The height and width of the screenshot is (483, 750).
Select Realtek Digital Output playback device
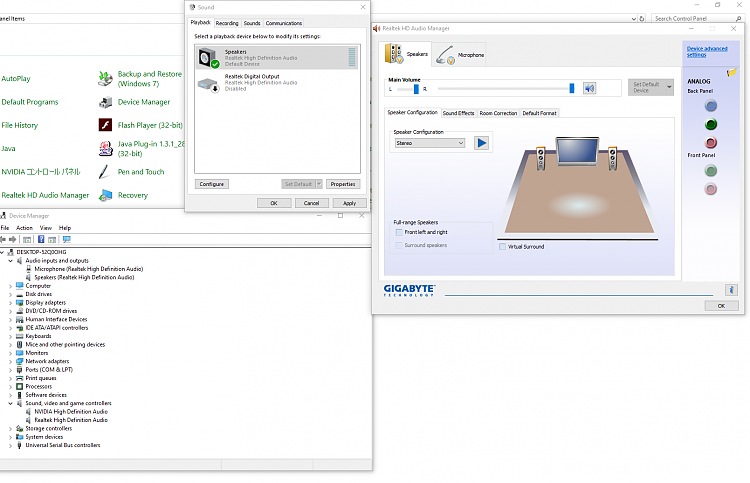[276, 82]
